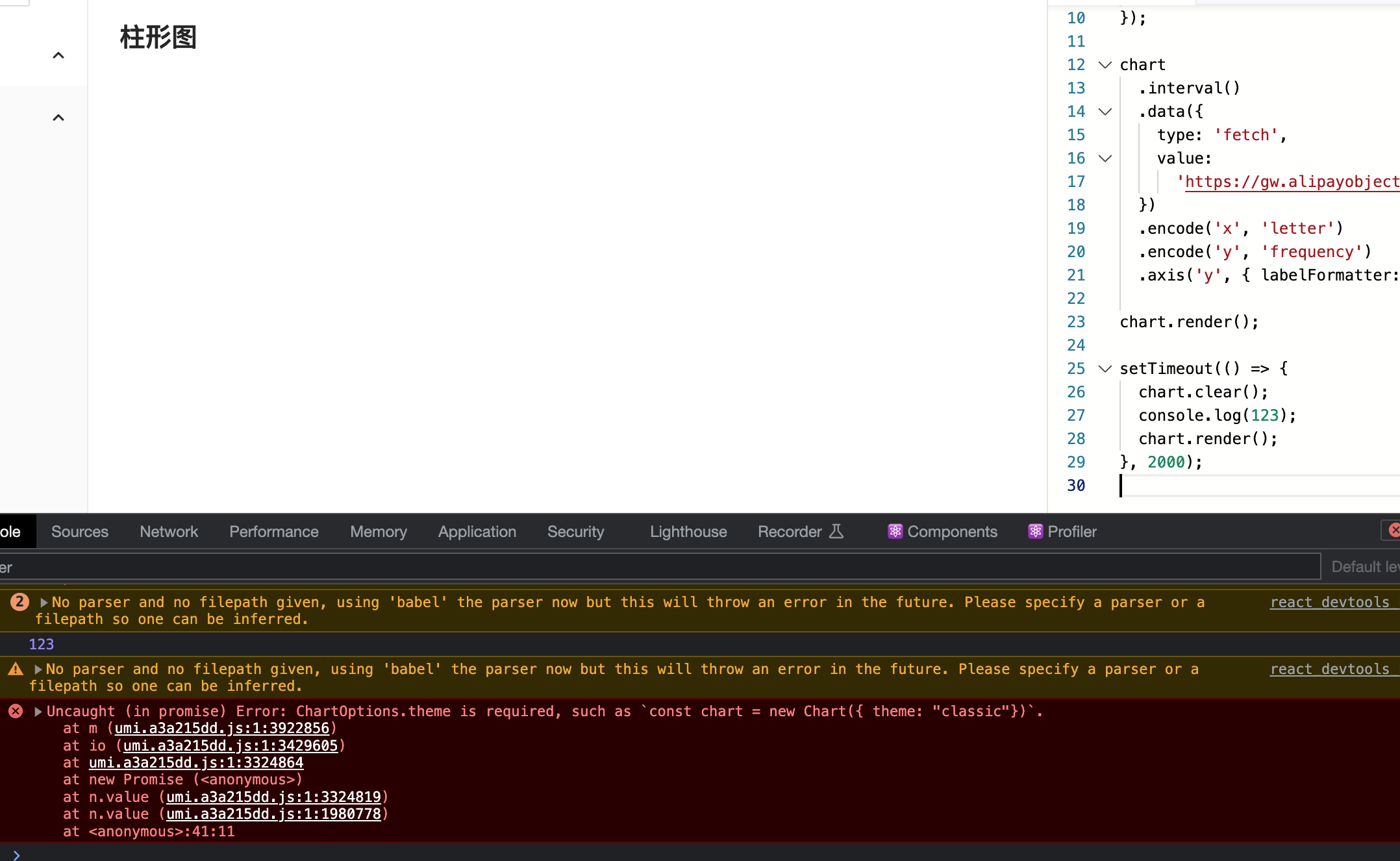Open the Default levels dropdown

1362,566
